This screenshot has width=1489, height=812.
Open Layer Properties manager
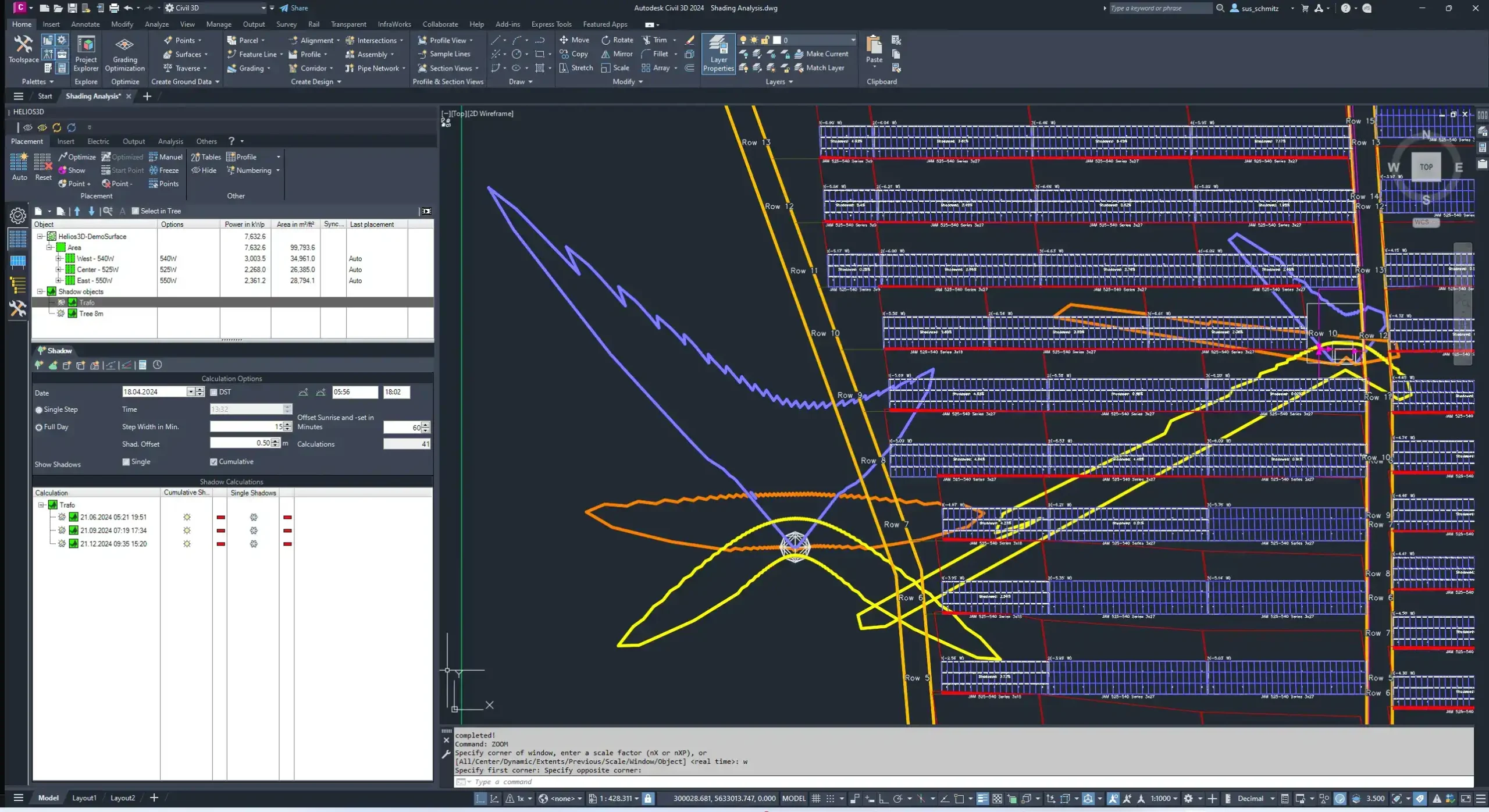click(x=718, y=54)
